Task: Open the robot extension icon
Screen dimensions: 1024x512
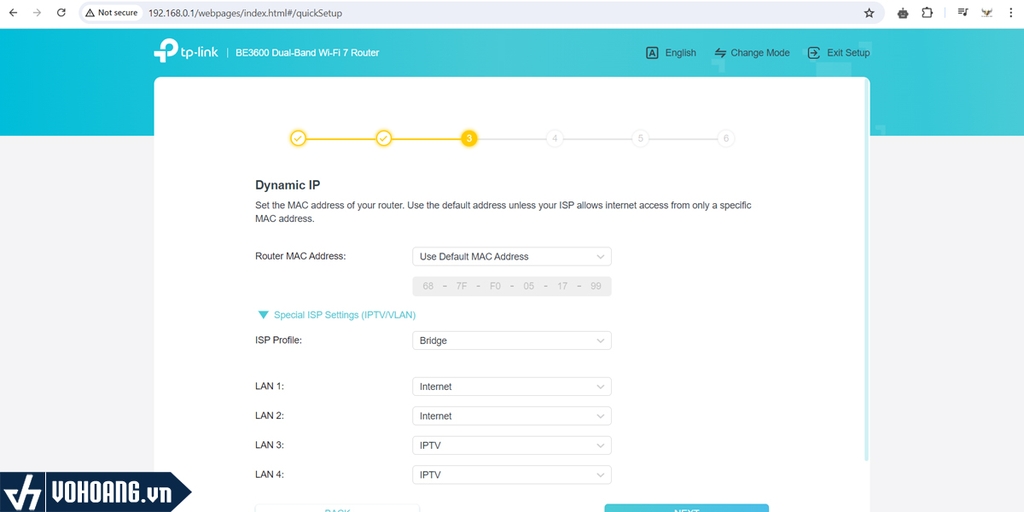Action: pos(903,12)
